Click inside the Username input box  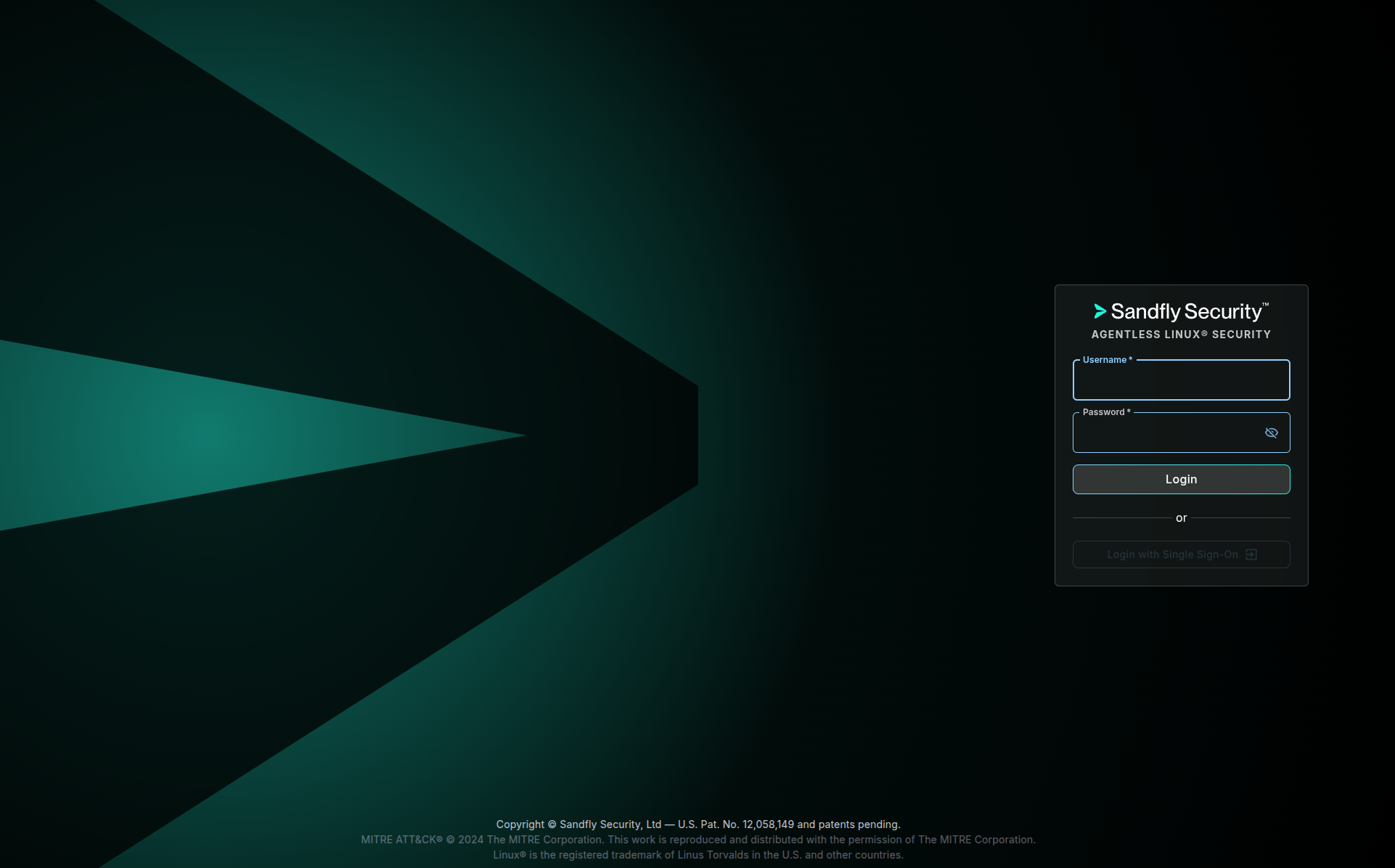click(x=1181, y=380)
